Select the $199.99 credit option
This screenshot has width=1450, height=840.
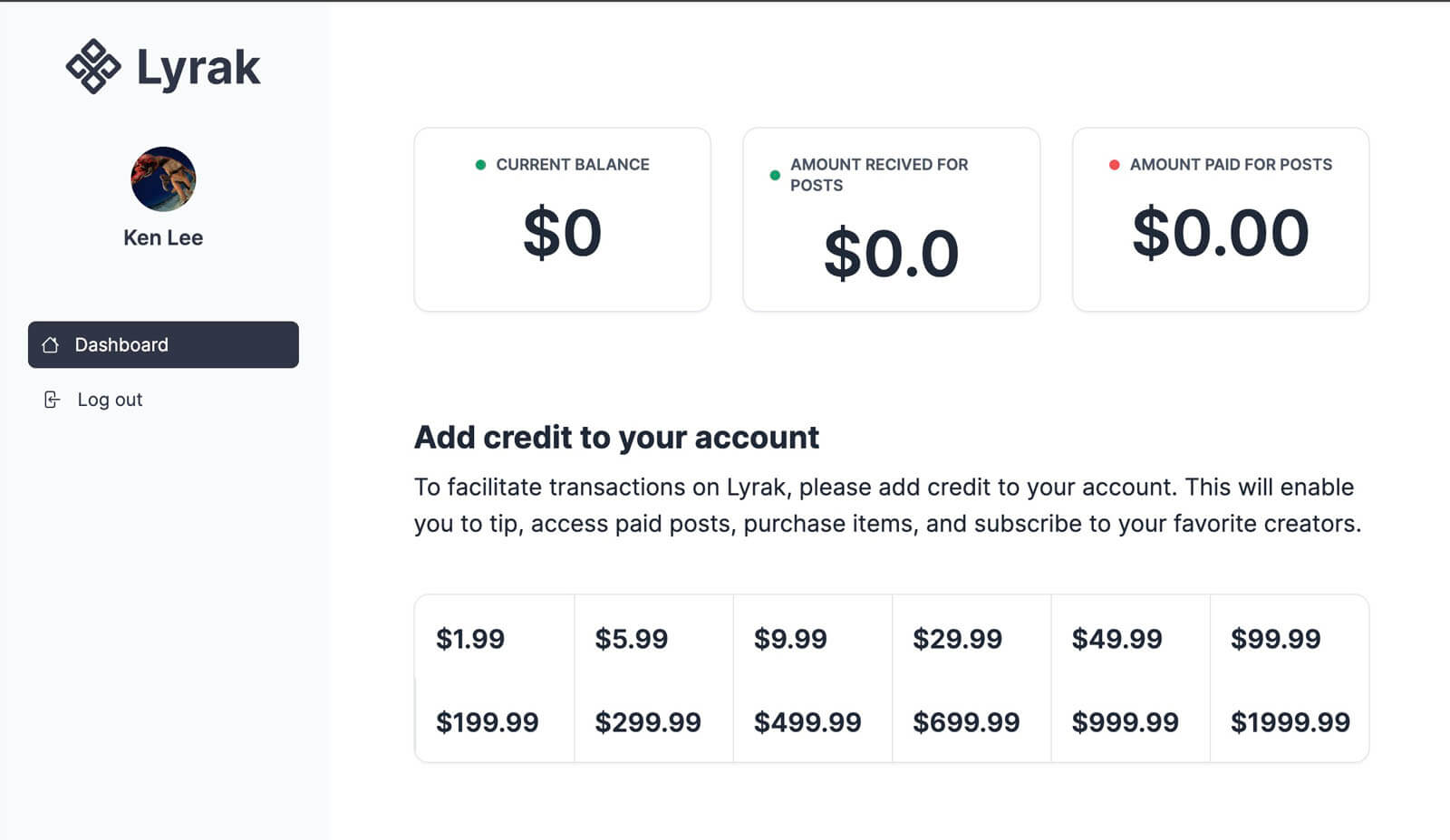(x=488, y=722)
